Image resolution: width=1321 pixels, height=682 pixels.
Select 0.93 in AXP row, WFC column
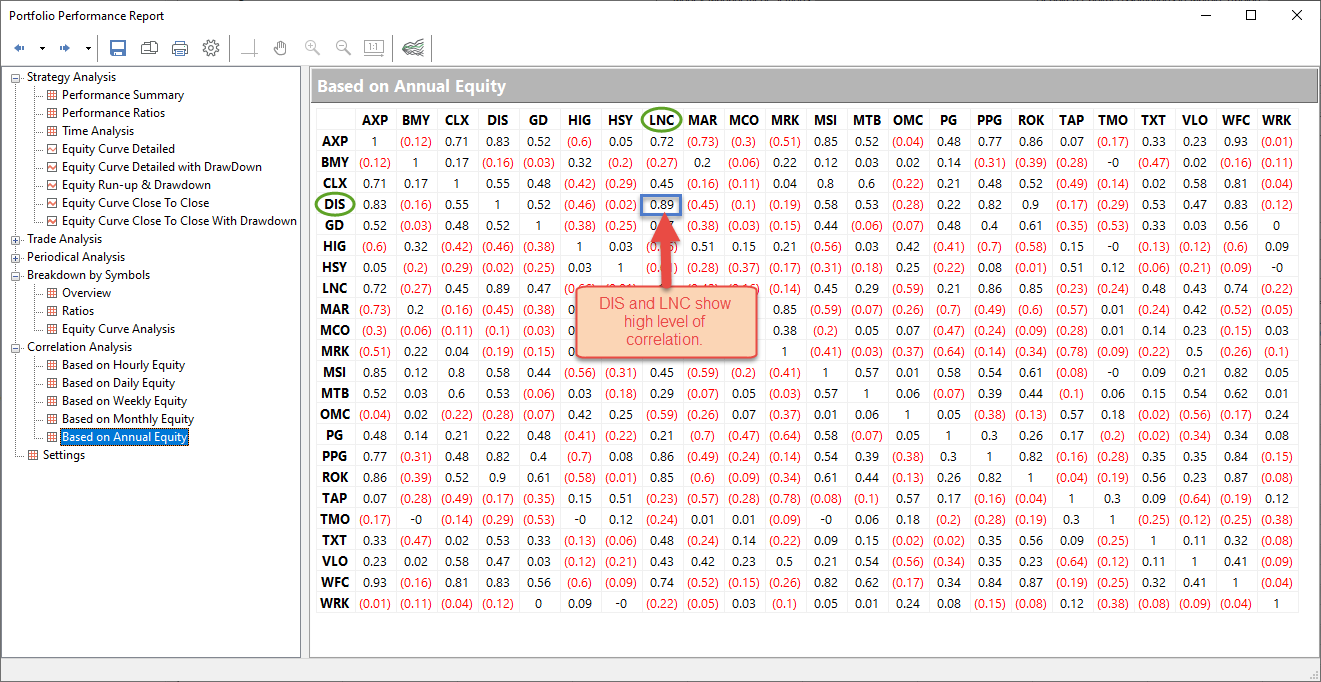point(1235,142)
